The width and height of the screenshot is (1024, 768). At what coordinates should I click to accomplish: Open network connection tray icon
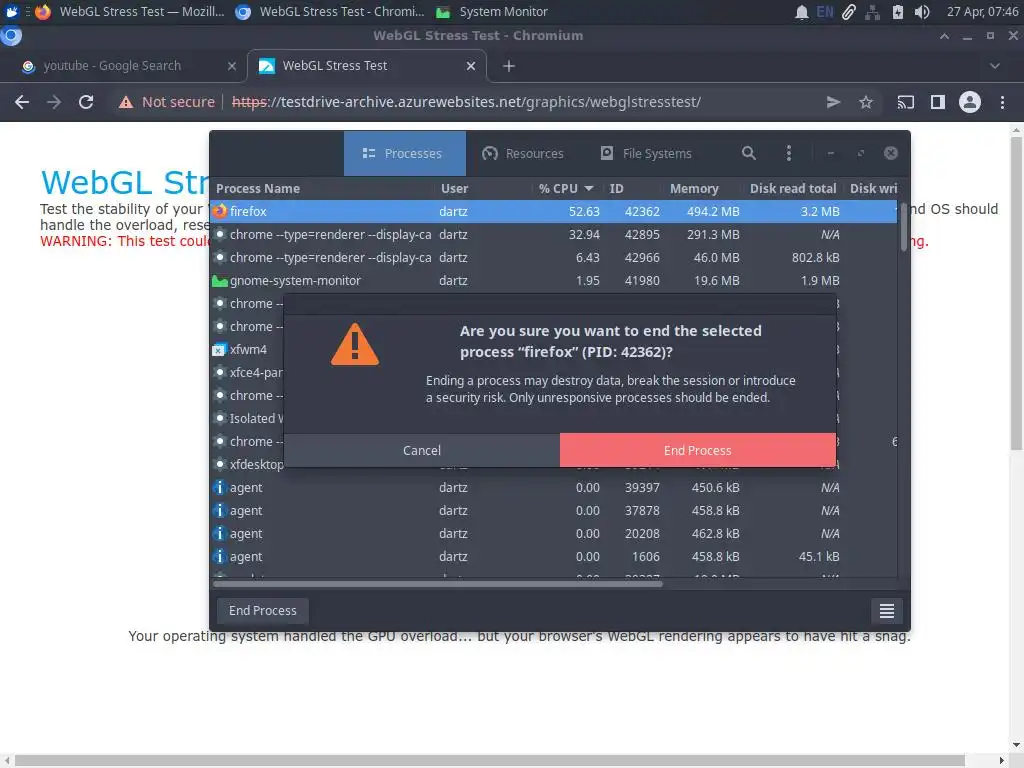(872, 12)
